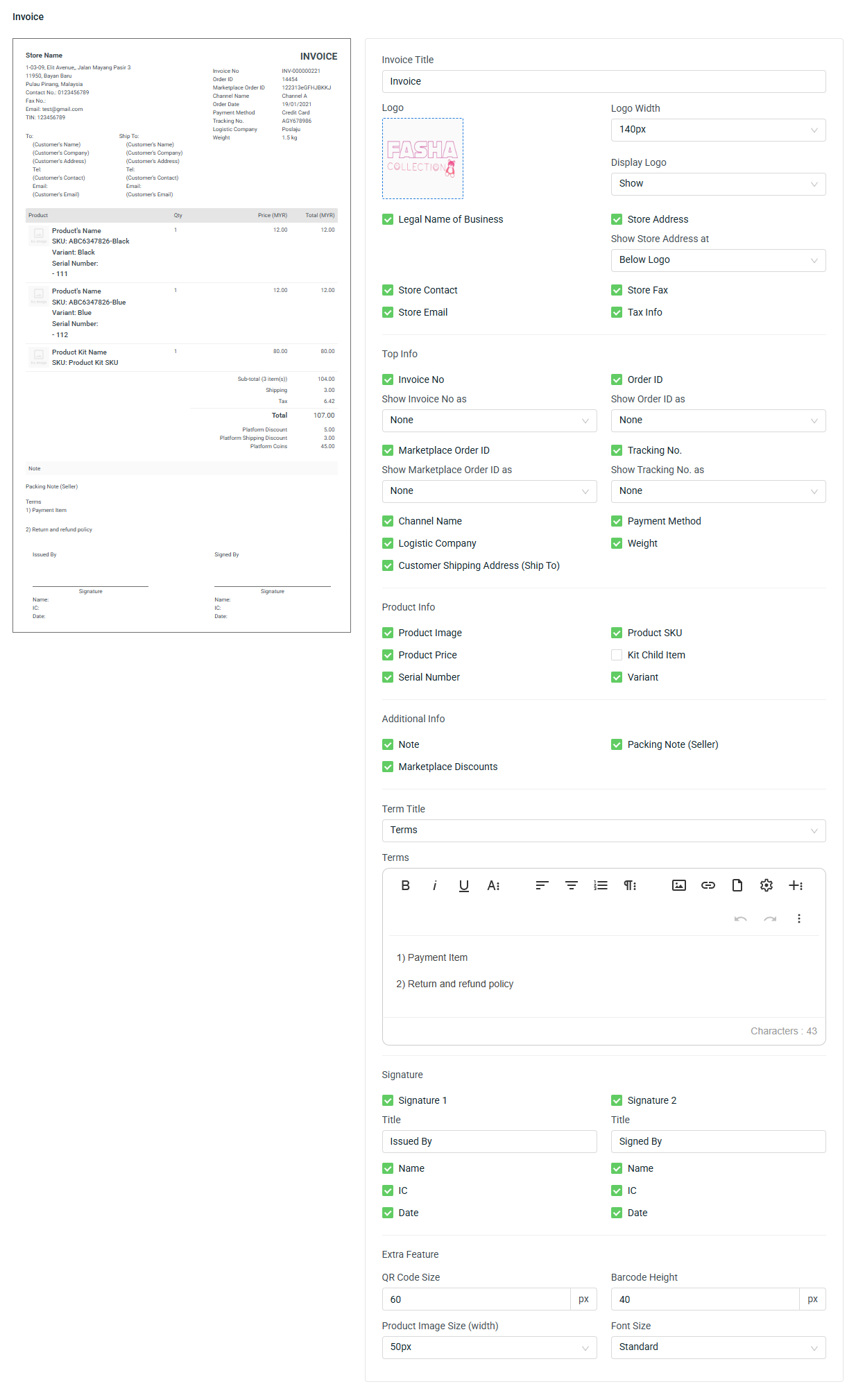Apply italic formatting in Terms editor
This screenshot has width=865, height=1400.
pyautogui.click(x=435, y=885)
